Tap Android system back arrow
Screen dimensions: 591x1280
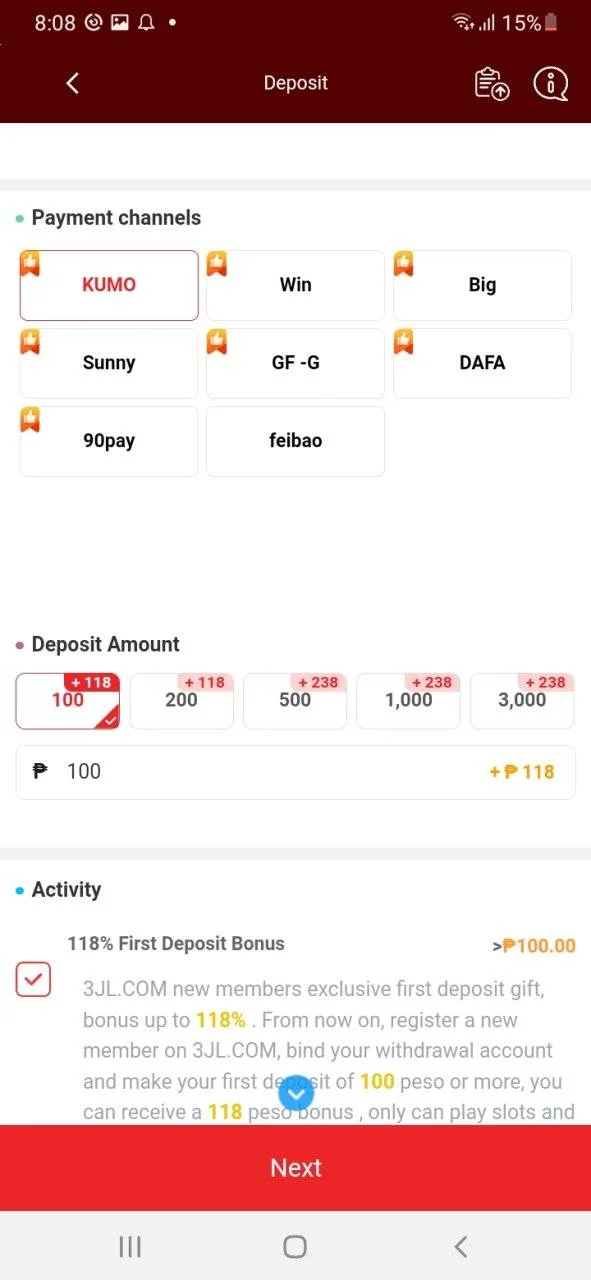point(460,1246)
